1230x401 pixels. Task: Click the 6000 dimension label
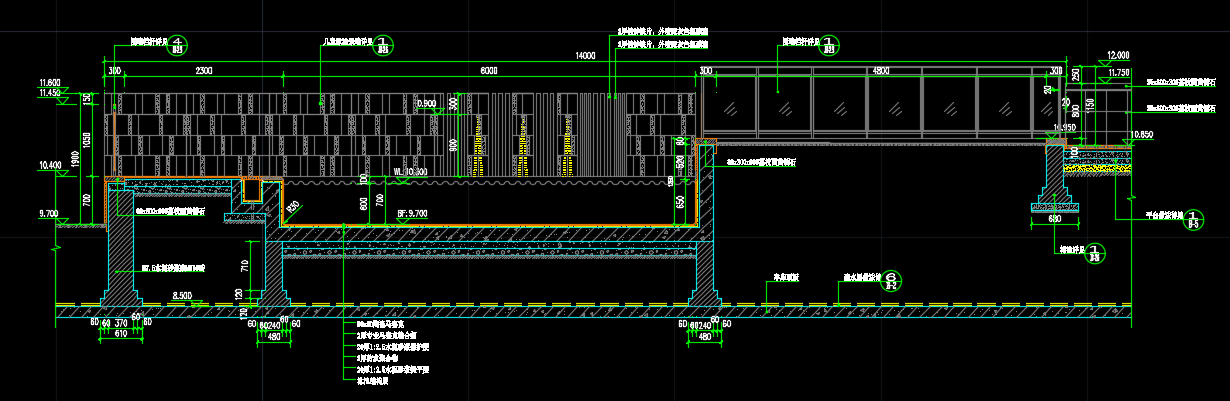[x=488, y=71]
